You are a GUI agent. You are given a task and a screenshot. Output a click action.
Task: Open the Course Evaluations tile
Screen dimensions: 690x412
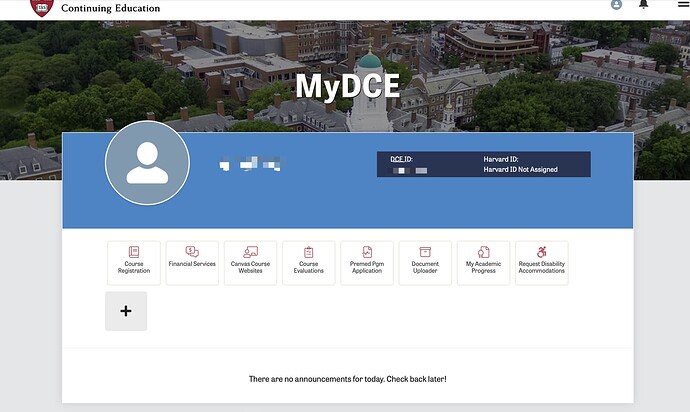(309, 262)
